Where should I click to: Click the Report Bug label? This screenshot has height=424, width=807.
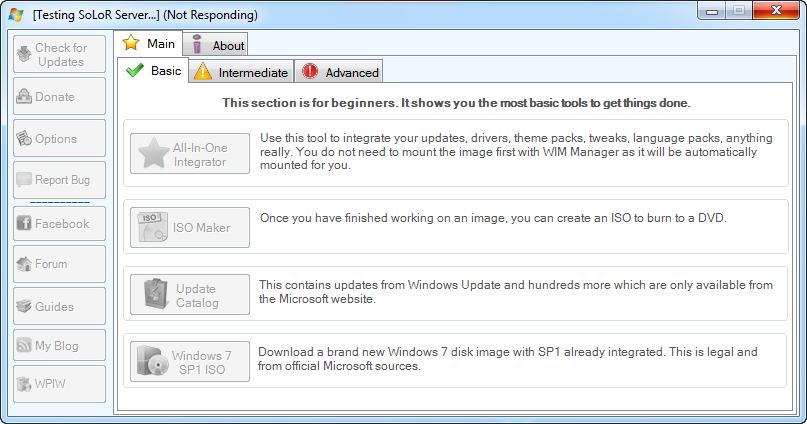(62, 180)
